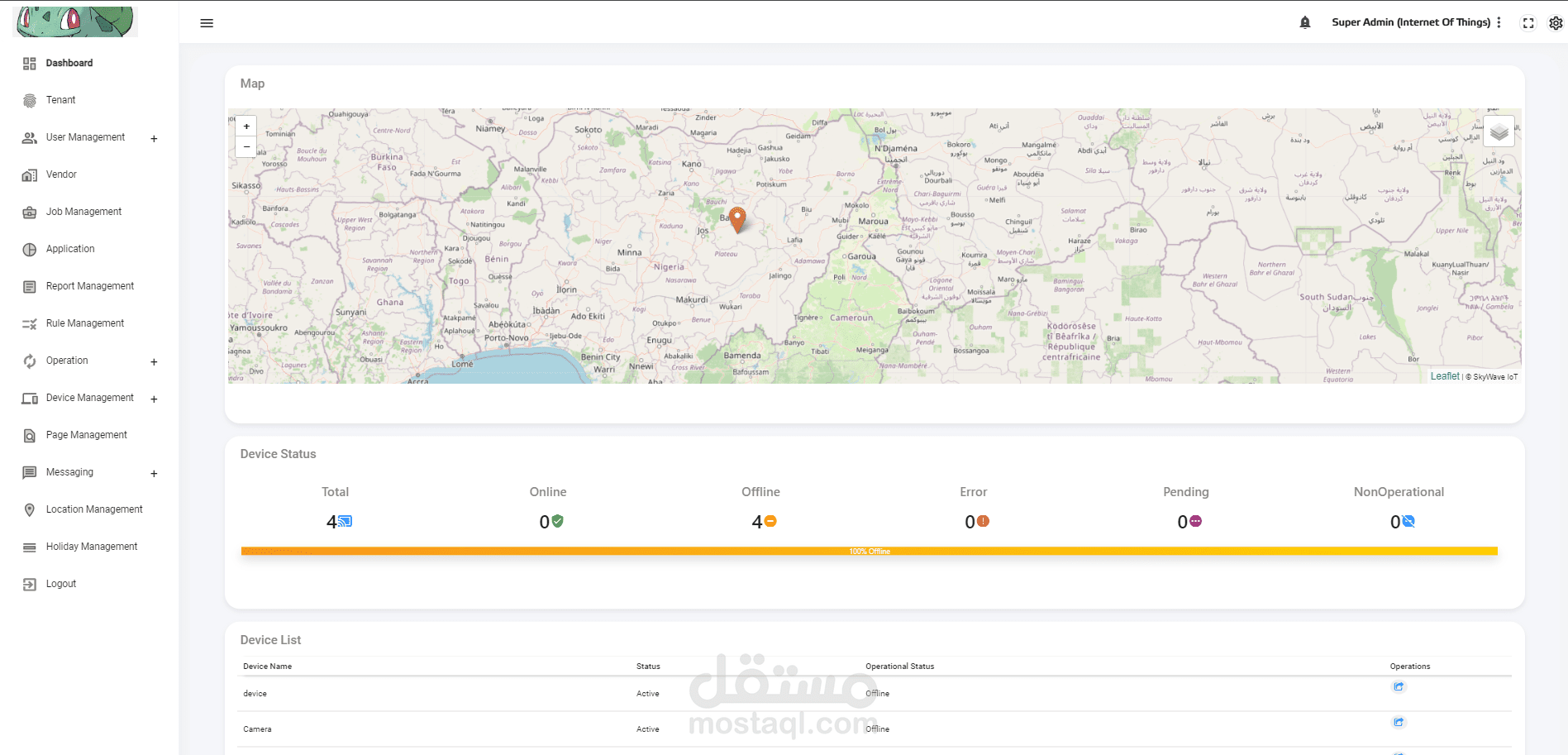
Task: Click the Super Admin (Internet Of Things) label
Action: pyautogui.click(x=1411, y=22)
